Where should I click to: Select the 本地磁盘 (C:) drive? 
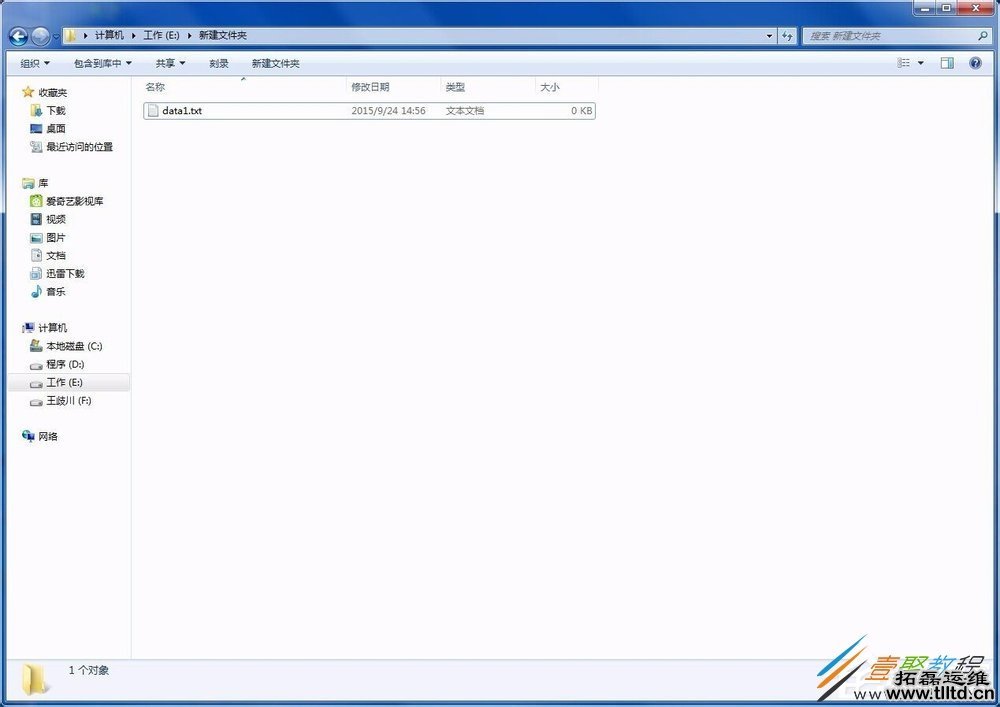(68, 346)
